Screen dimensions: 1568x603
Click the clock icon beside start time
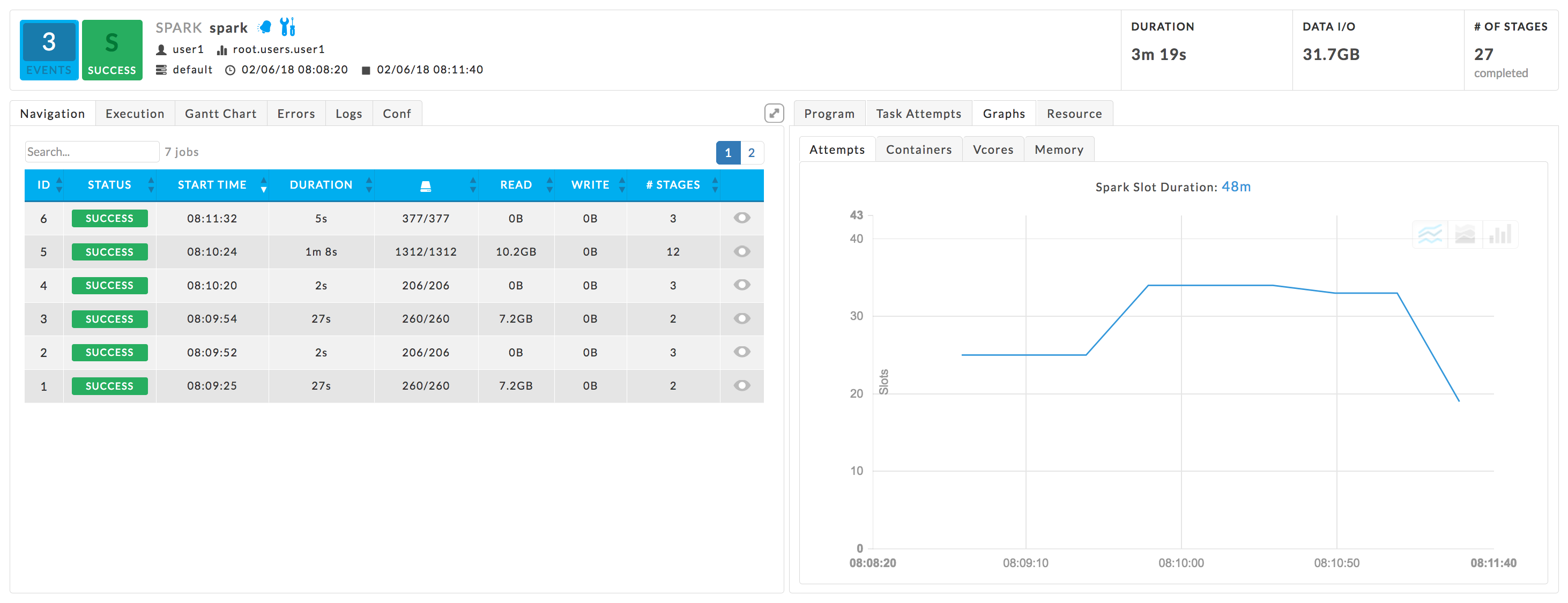[230, 70]
